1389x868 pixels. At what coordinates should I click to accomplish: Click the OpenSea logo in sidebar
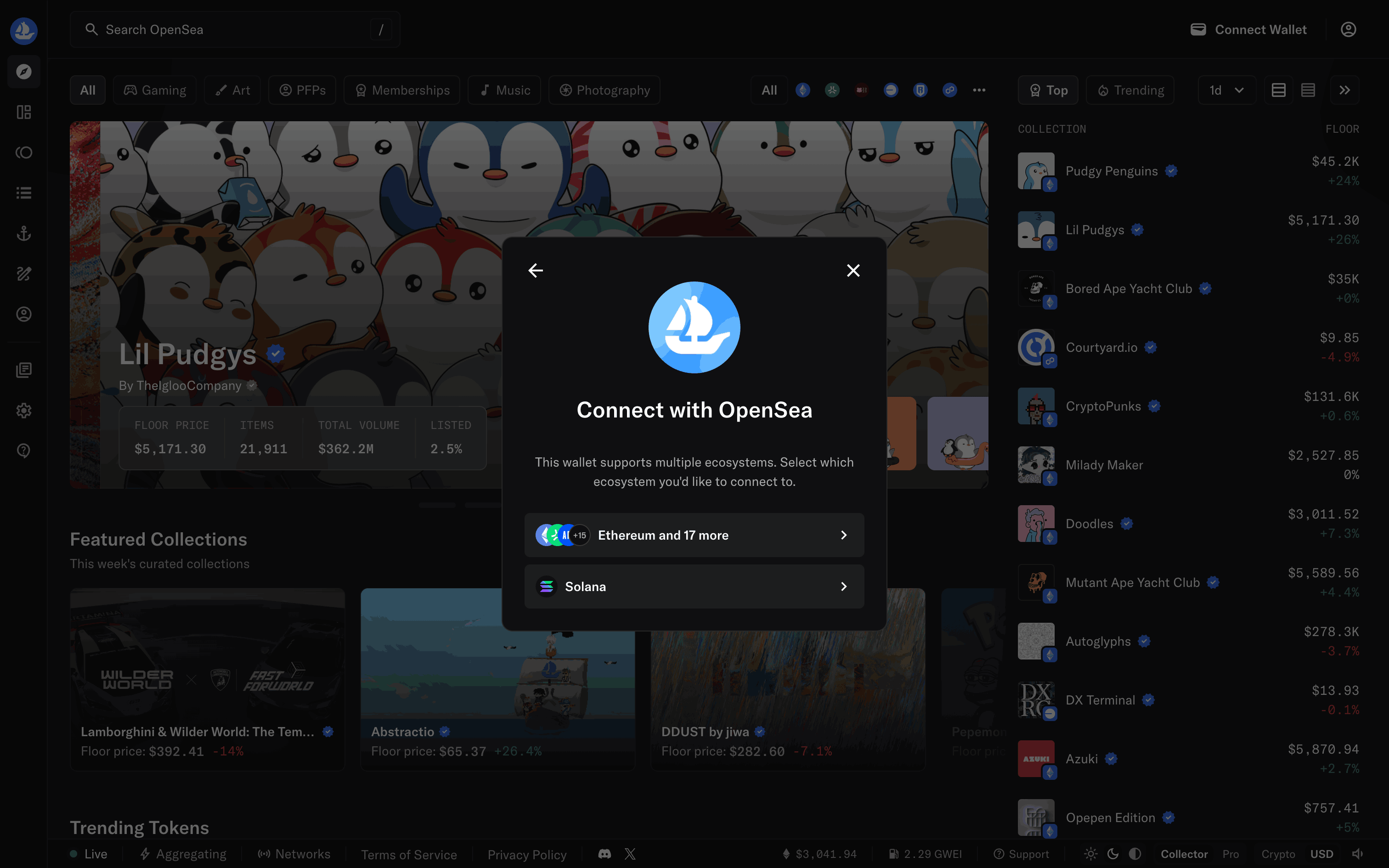pos(23,30)
